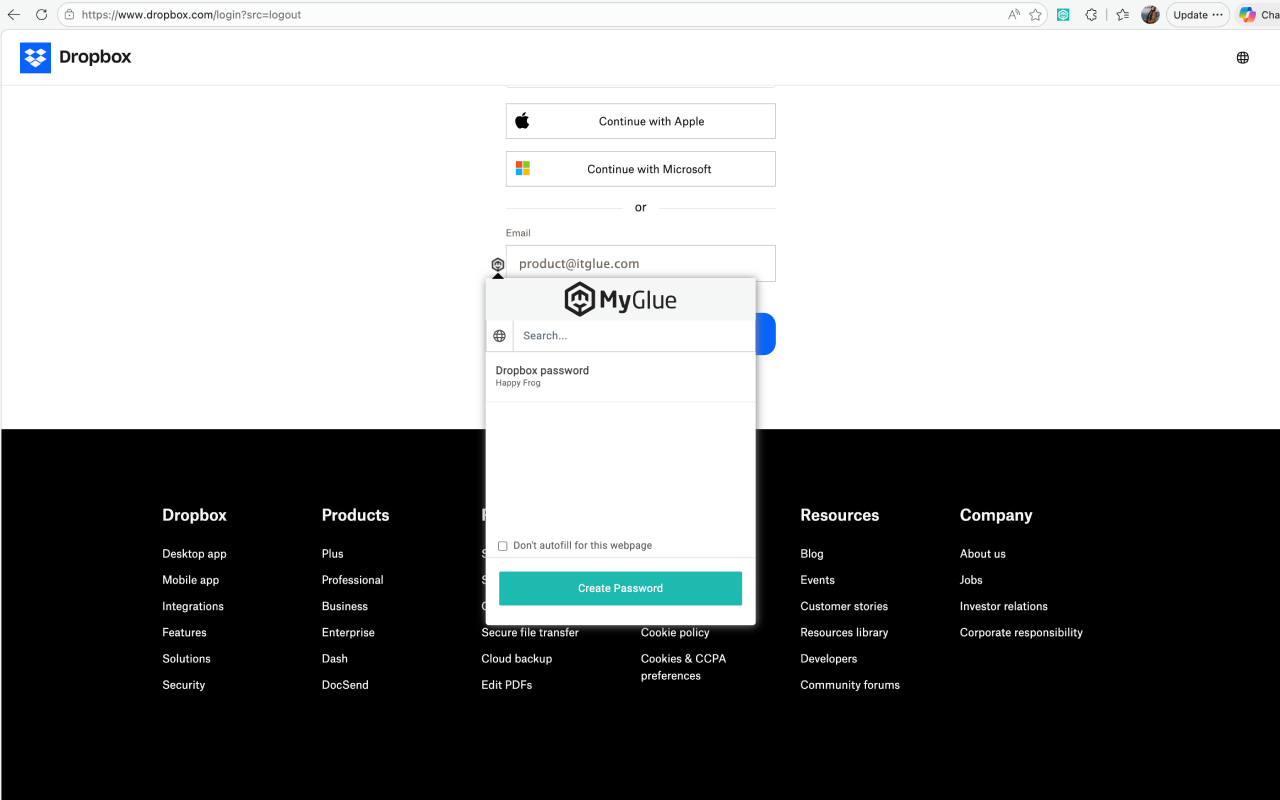Open the Corporate responsibility link
This screenshot has width=1280, height=800.
click(1021, 632)
